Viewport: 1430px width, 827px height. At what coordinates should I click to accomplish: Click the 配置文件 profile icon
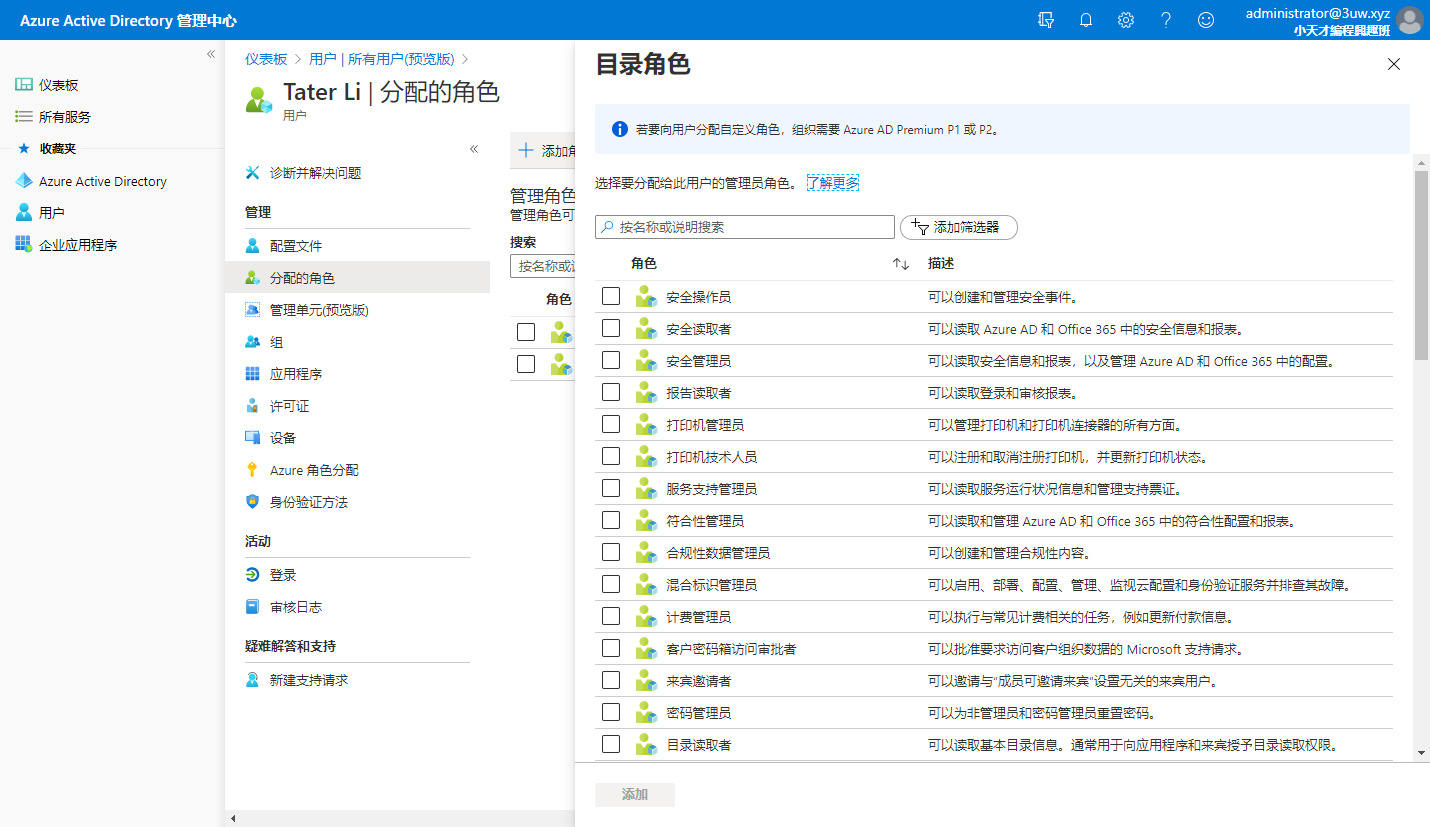(x=252, y=246)
